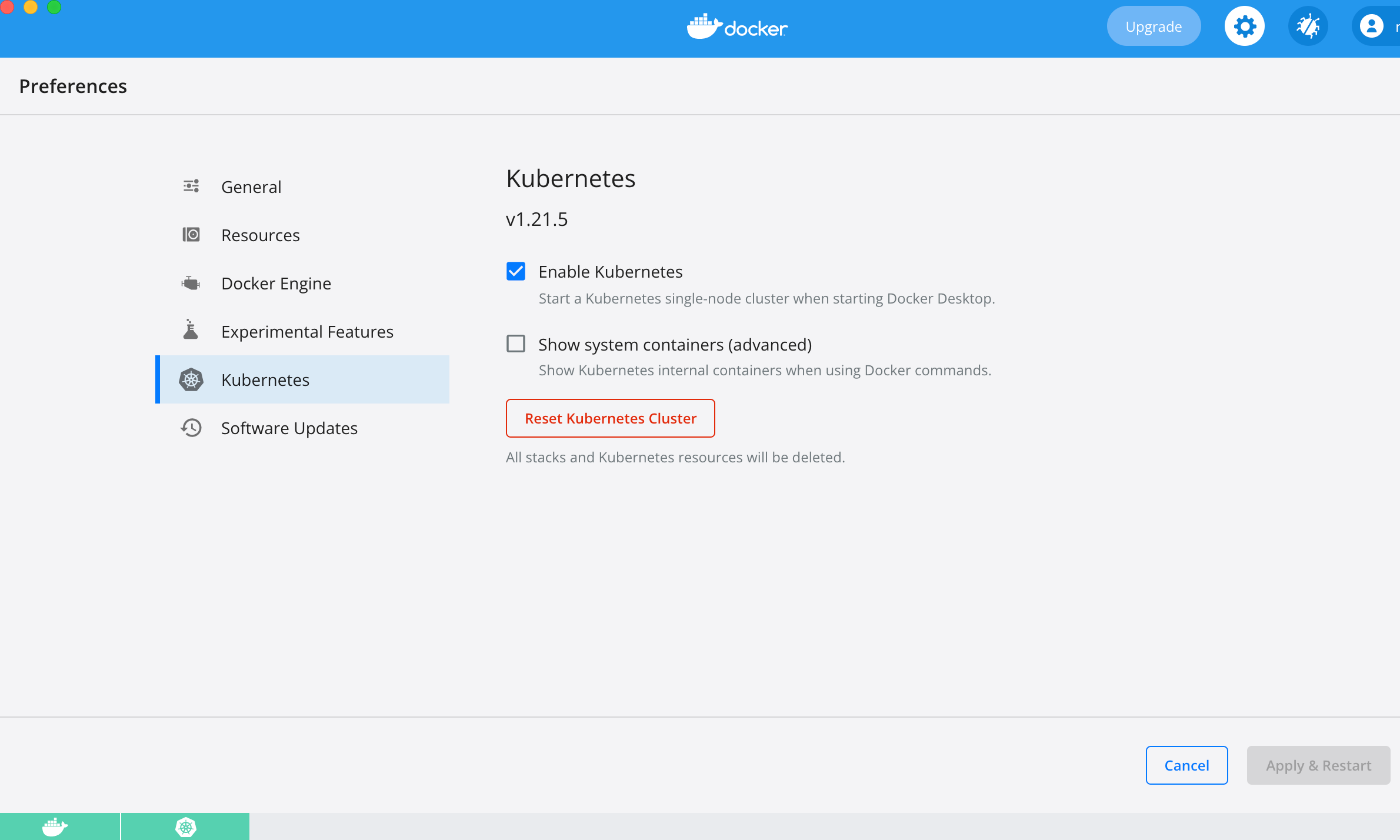Cancel the preferences changes
The height and width of the screenshot is (840, 1400).
1187,765
